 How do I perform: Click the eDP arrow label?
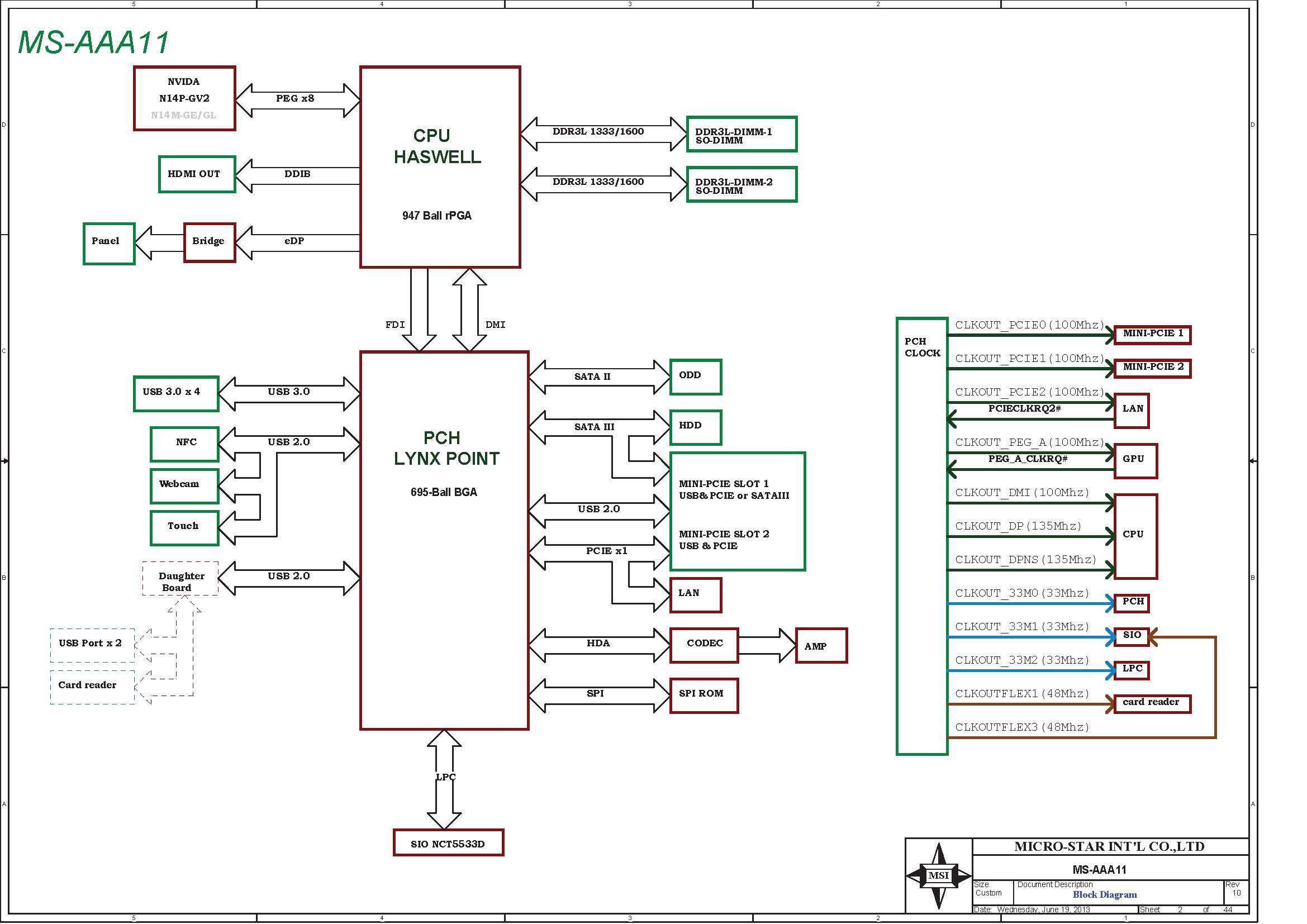tap(294, 241)
